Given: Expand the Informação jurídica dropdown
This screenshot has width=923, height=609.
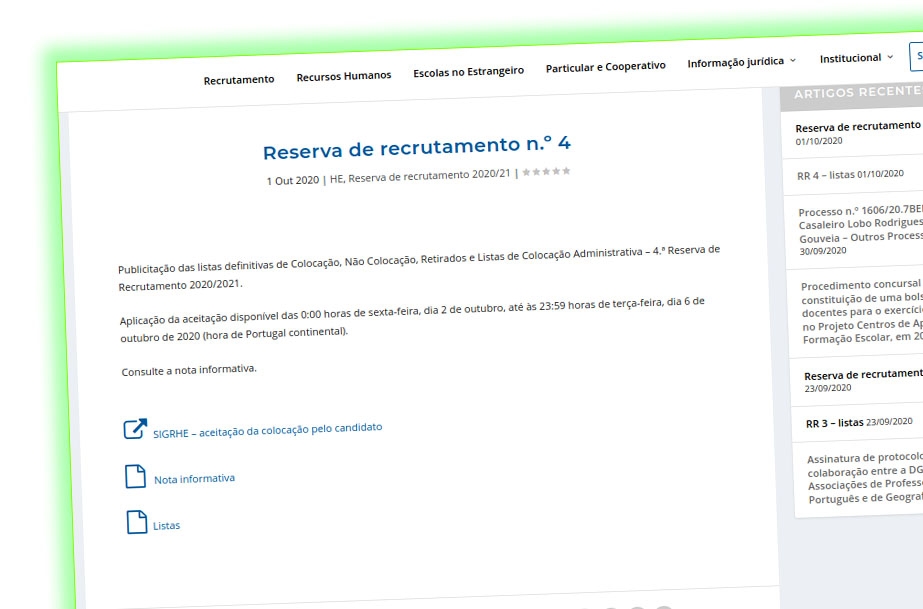Looking at the screenshot, I should pos(737,62).
